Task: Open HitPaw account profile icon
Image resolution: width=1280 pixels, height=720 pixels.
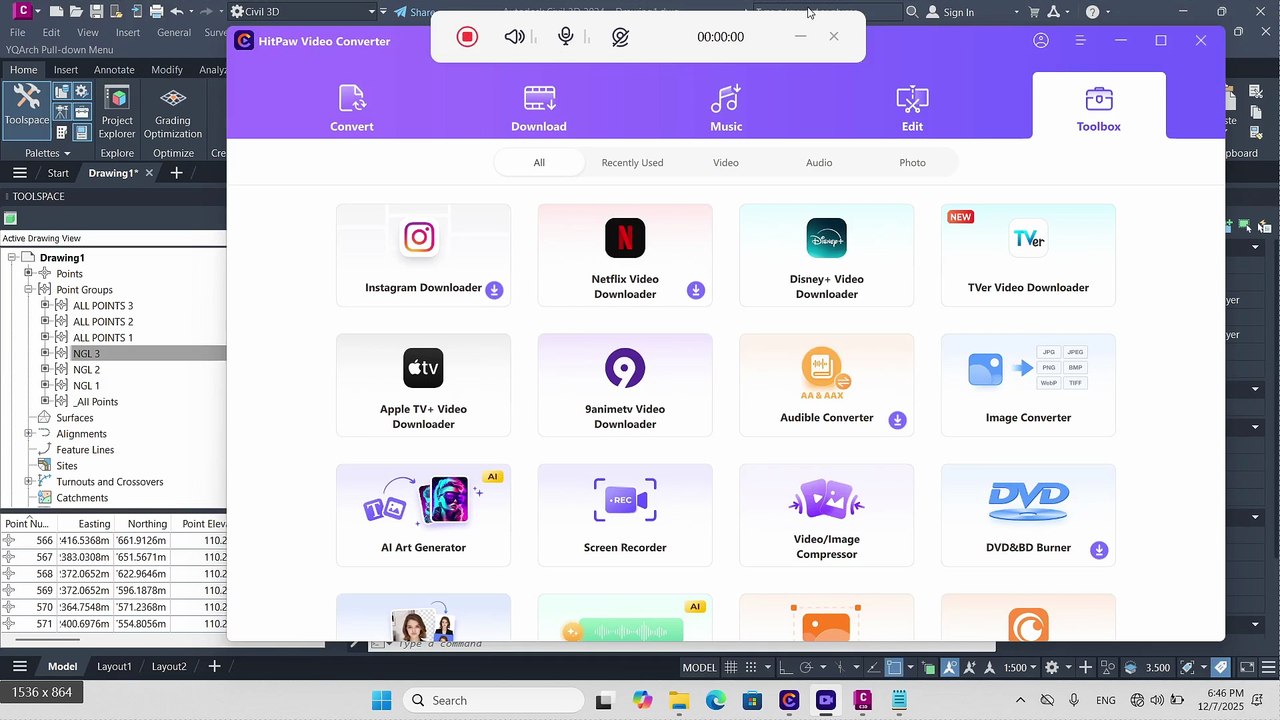Action: click(x=1041, y=41)
